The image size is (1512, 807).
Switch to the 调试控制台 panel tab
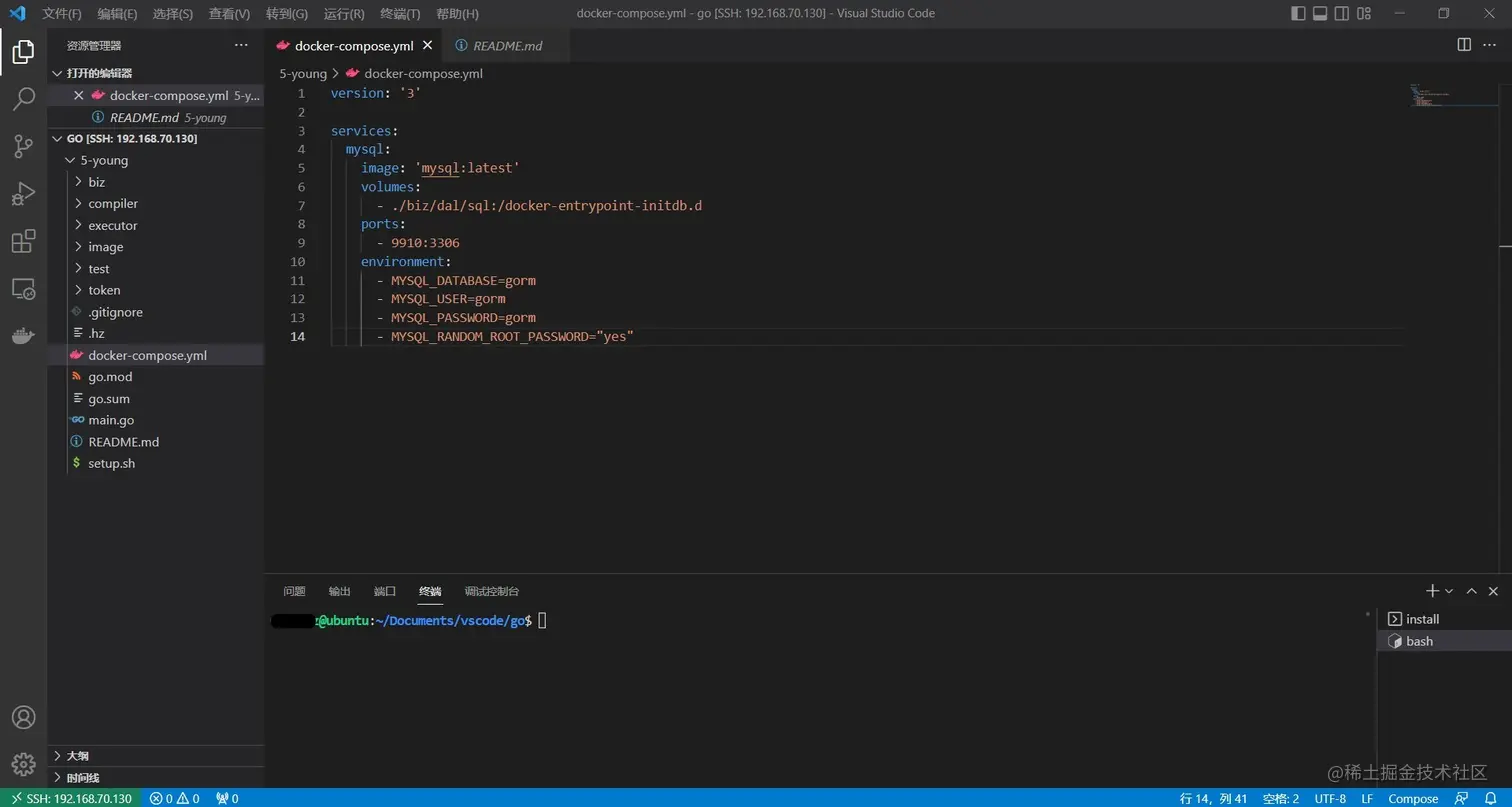tap(492, 591)
